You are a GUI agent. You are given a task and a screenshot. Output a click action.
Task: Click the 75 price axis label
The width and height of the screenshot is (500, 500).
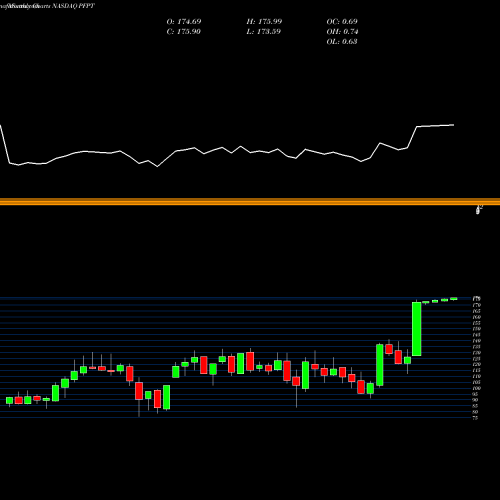pos(475,417)
